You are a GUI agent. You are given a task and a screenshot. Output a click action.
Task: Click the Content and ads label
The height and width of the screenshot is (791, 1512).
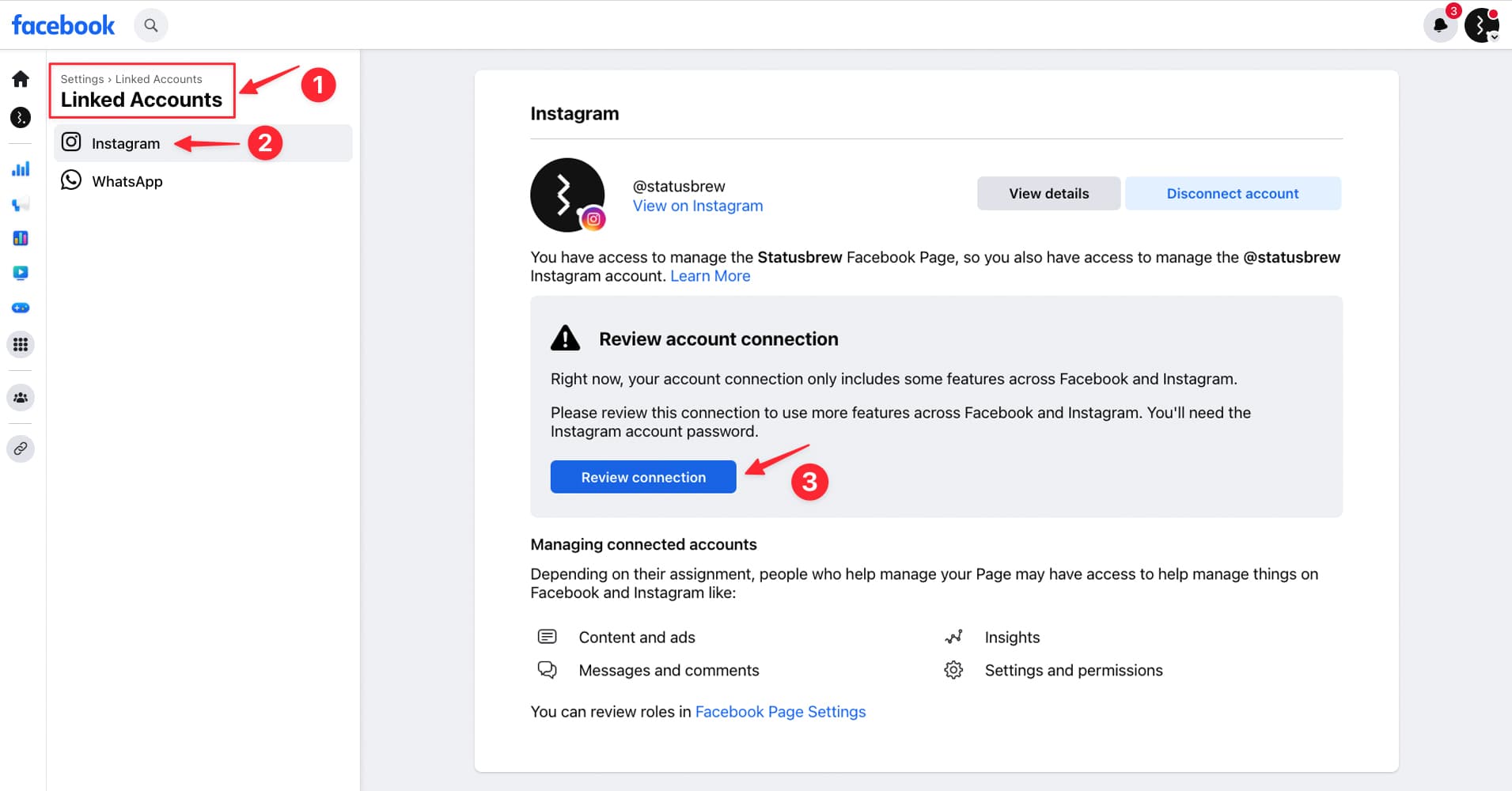pos(637,638)
